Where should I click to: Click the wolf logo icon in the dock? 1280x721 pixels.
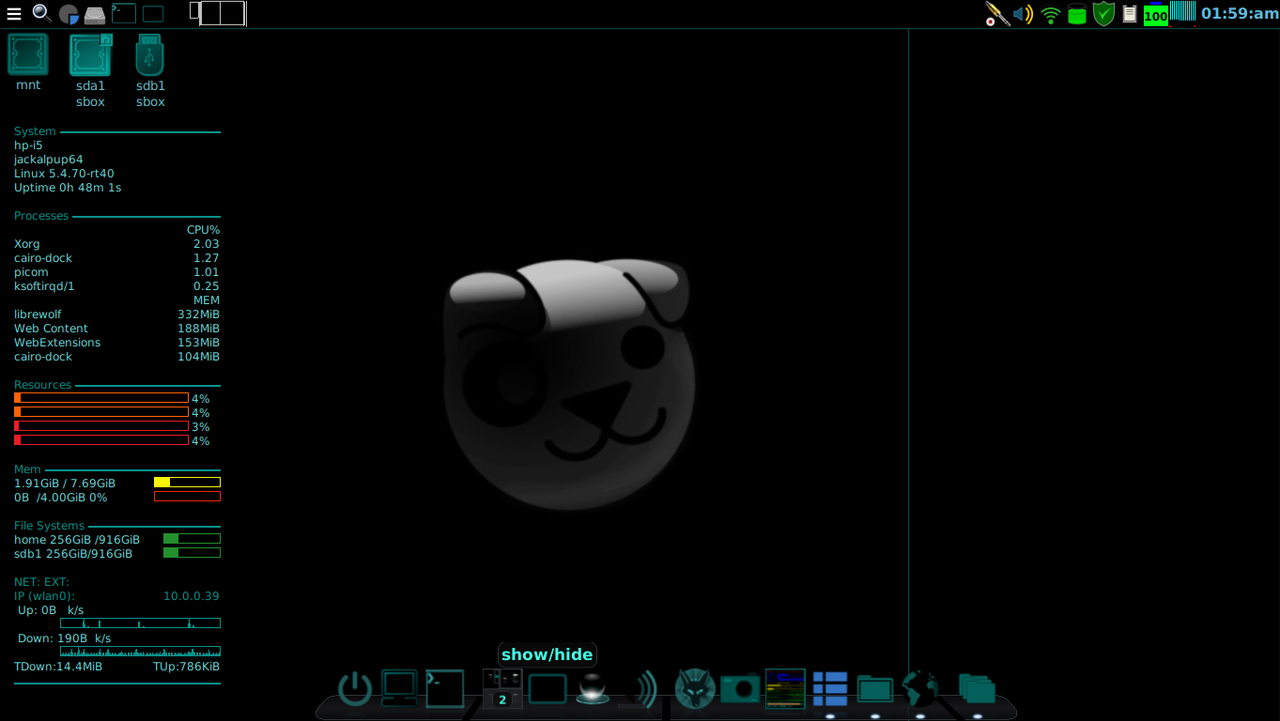click(x=695, y=689)
